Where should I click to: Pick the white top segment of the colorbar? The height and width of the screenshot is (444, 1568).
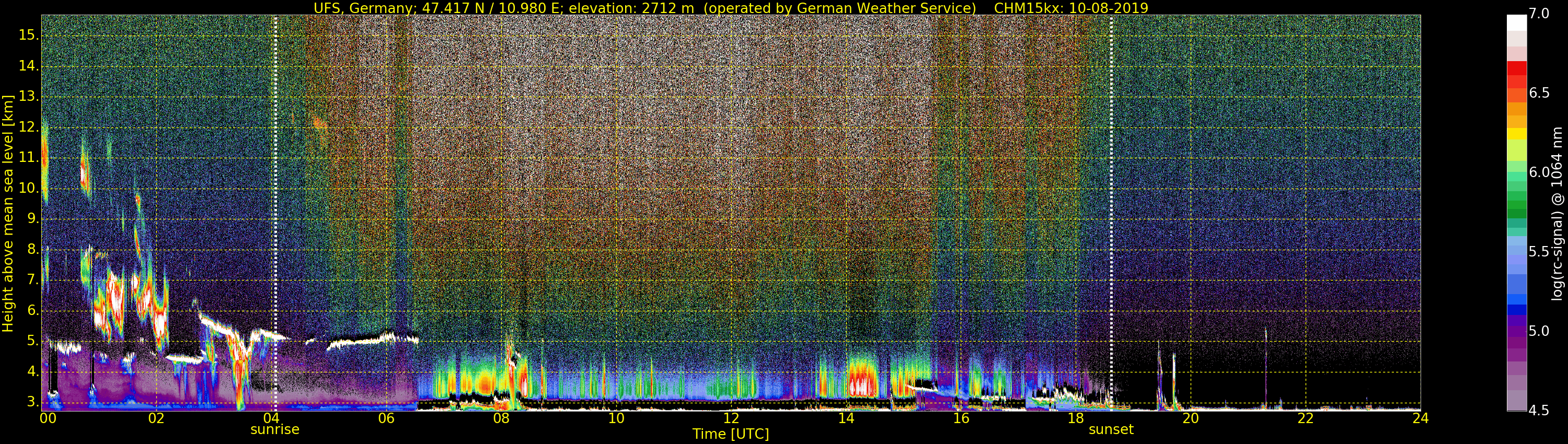[x=1516, y=22]
